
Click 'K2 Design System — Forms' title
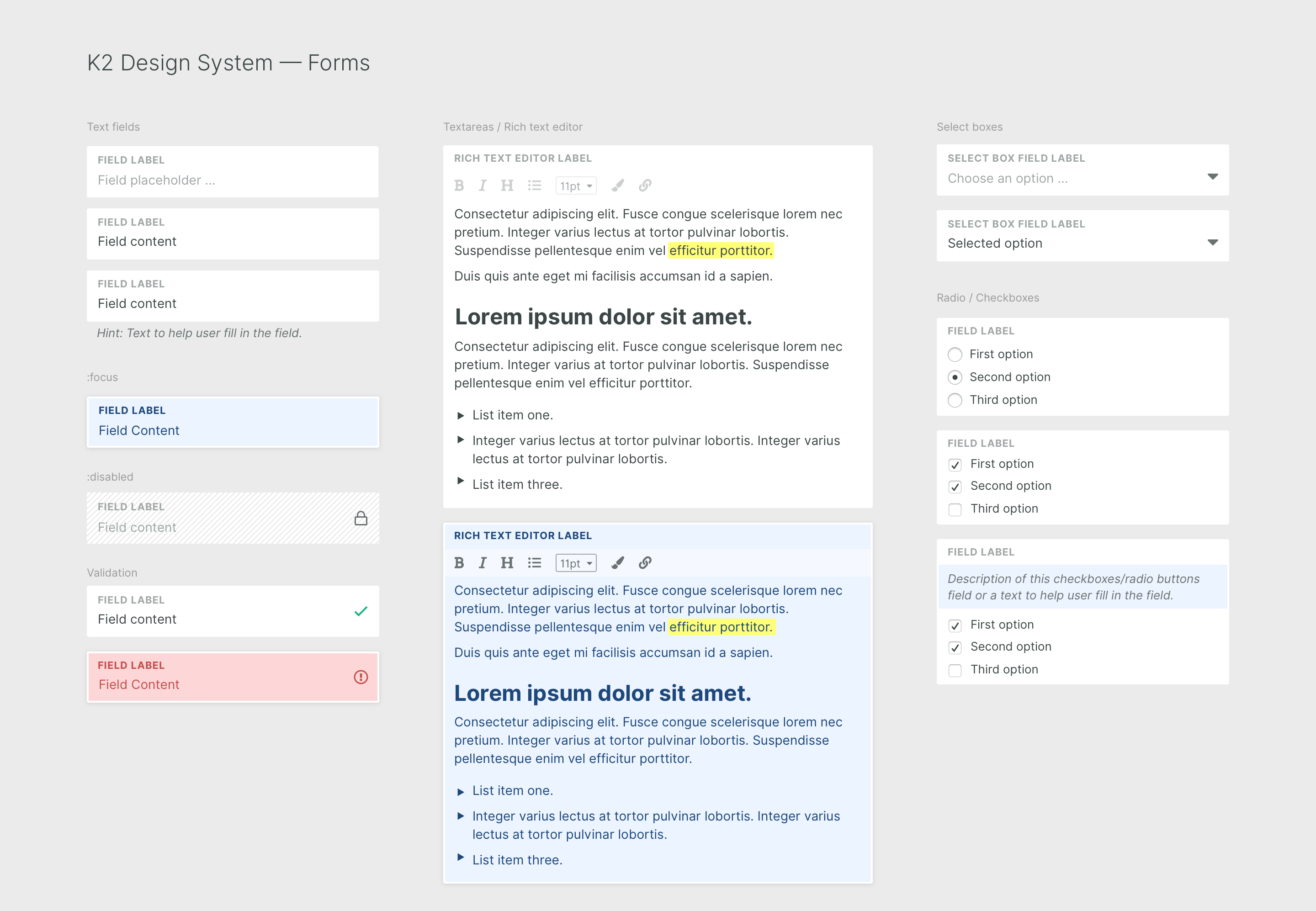click(228, 63)
